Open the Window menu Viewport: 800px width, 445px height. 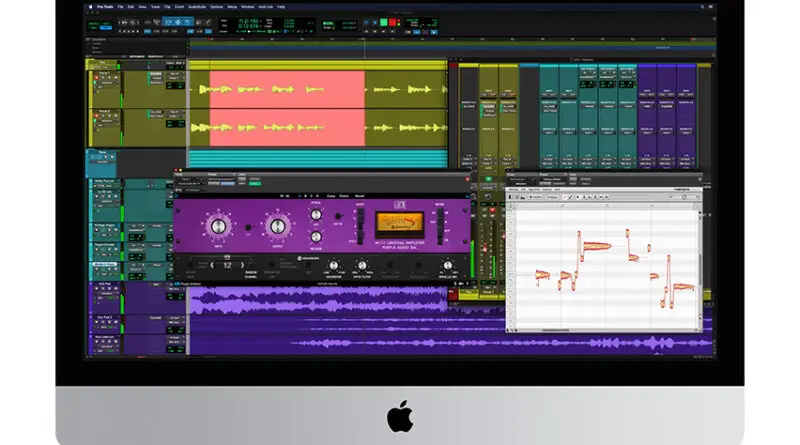(x=247, y=7)
